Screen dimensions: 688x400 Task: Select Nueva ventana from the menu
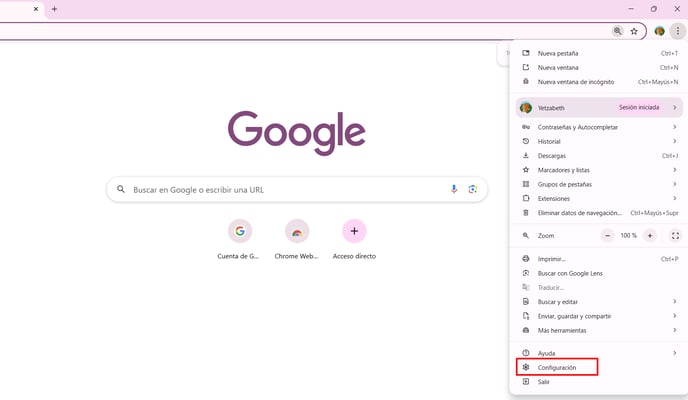coord(599,68)
